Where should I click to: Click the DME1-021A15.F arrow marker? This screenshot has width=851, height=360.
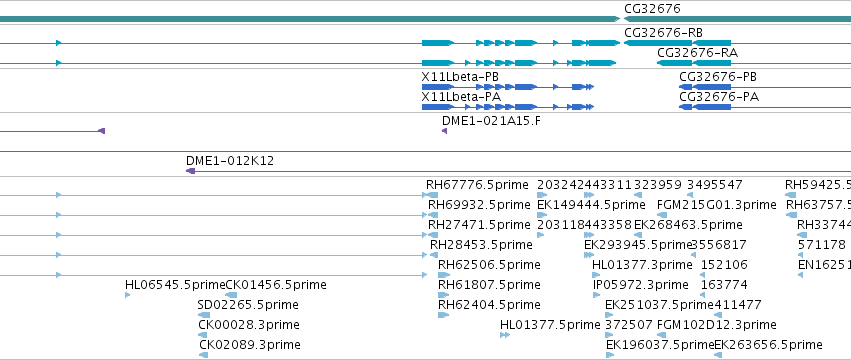coord(444,131)
